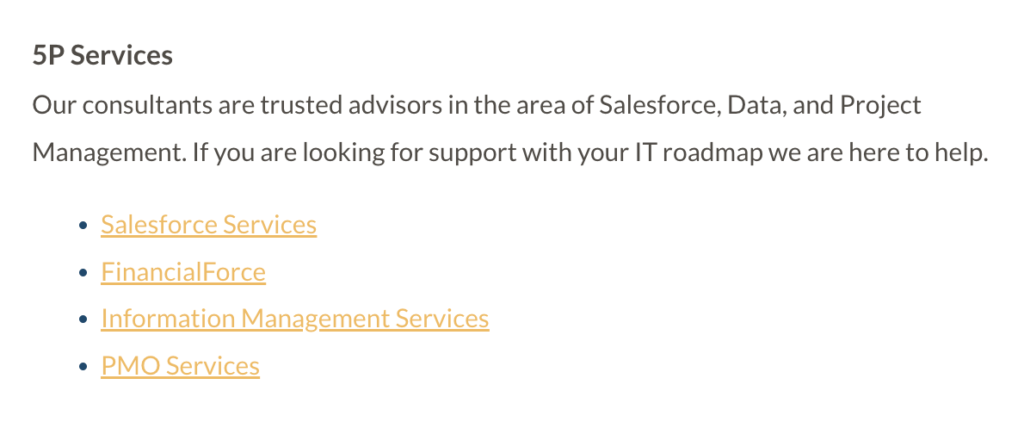Click the bullet beside PMO Services

click(83, 366)
